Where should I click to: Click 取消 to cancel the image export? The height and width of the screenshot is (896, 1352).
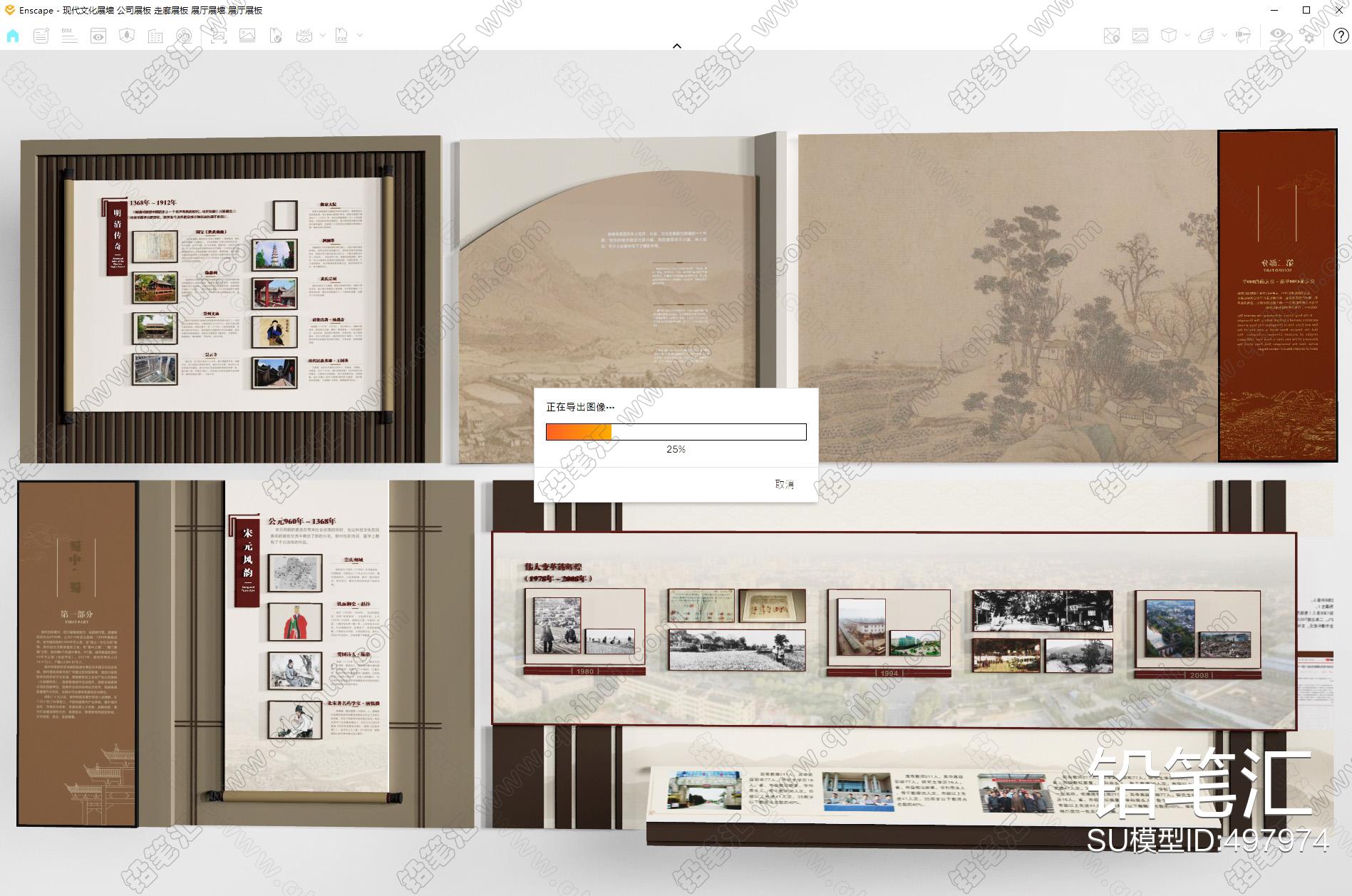click(784, 484)
